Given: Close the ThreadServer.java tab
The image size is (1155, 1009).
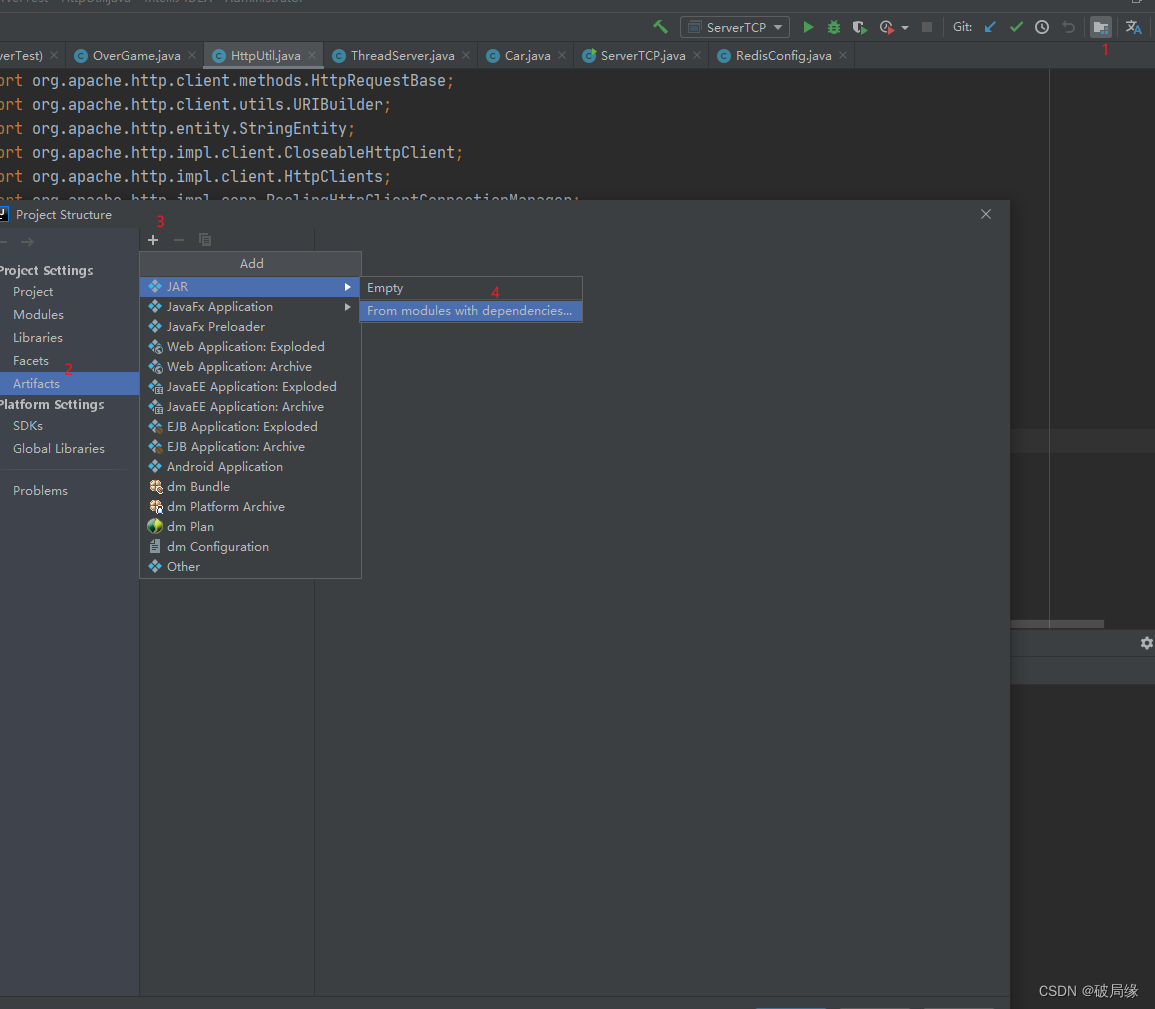Looking at the screenshot, I should [466, 55].
